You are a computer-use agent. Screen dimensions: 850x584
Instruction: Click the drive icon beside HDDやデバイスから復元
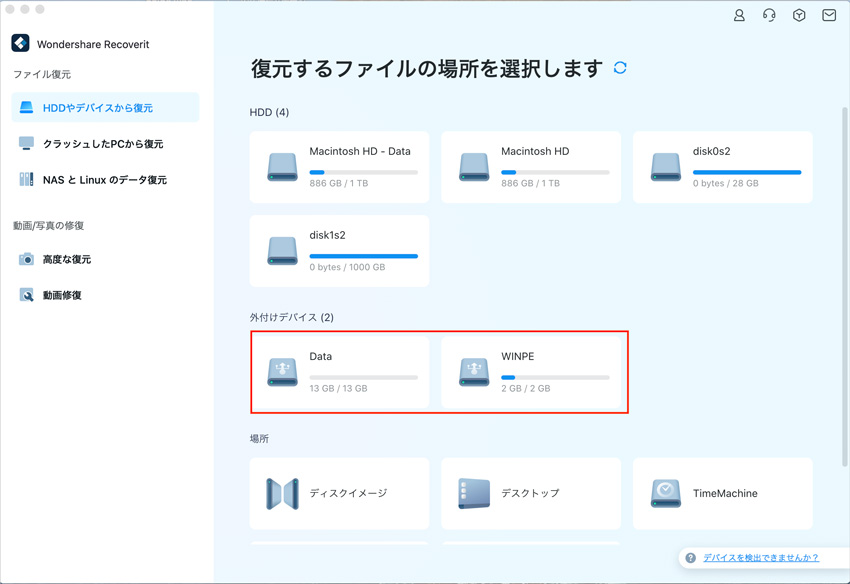tap(26, 107)
